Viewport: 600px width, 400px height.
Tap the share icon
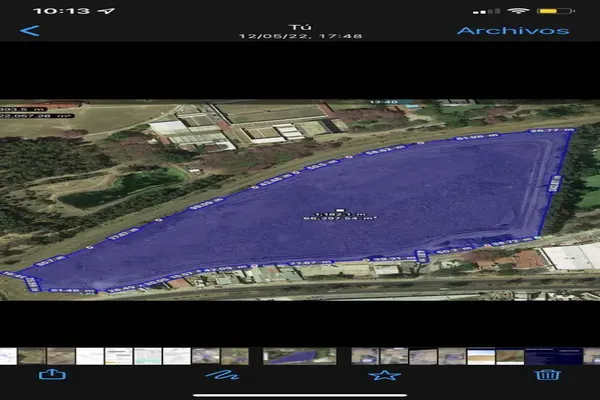51,375
